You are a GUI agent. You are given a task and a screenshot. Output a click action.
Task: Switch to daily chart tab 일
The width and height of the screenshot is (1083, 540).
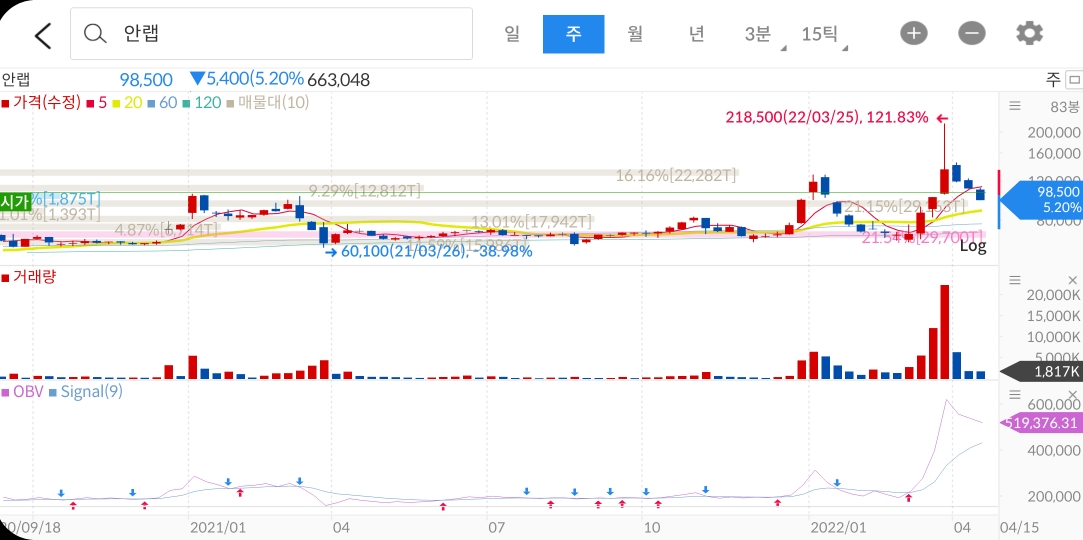pyautogui.click(x=512, y=34)
